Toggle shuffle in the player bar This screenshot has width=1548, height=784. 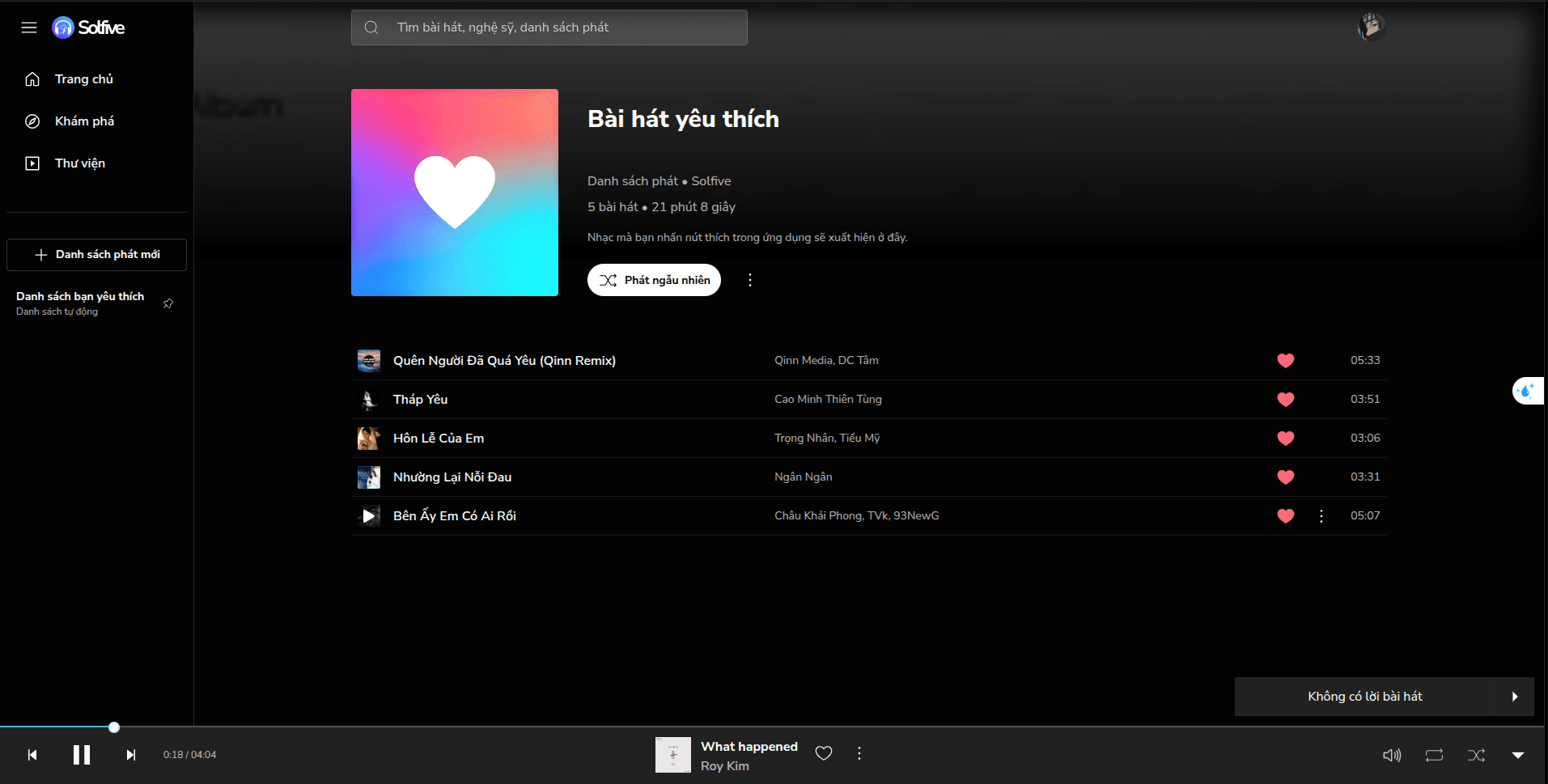pyautogui.click(x=1476, y=755)
